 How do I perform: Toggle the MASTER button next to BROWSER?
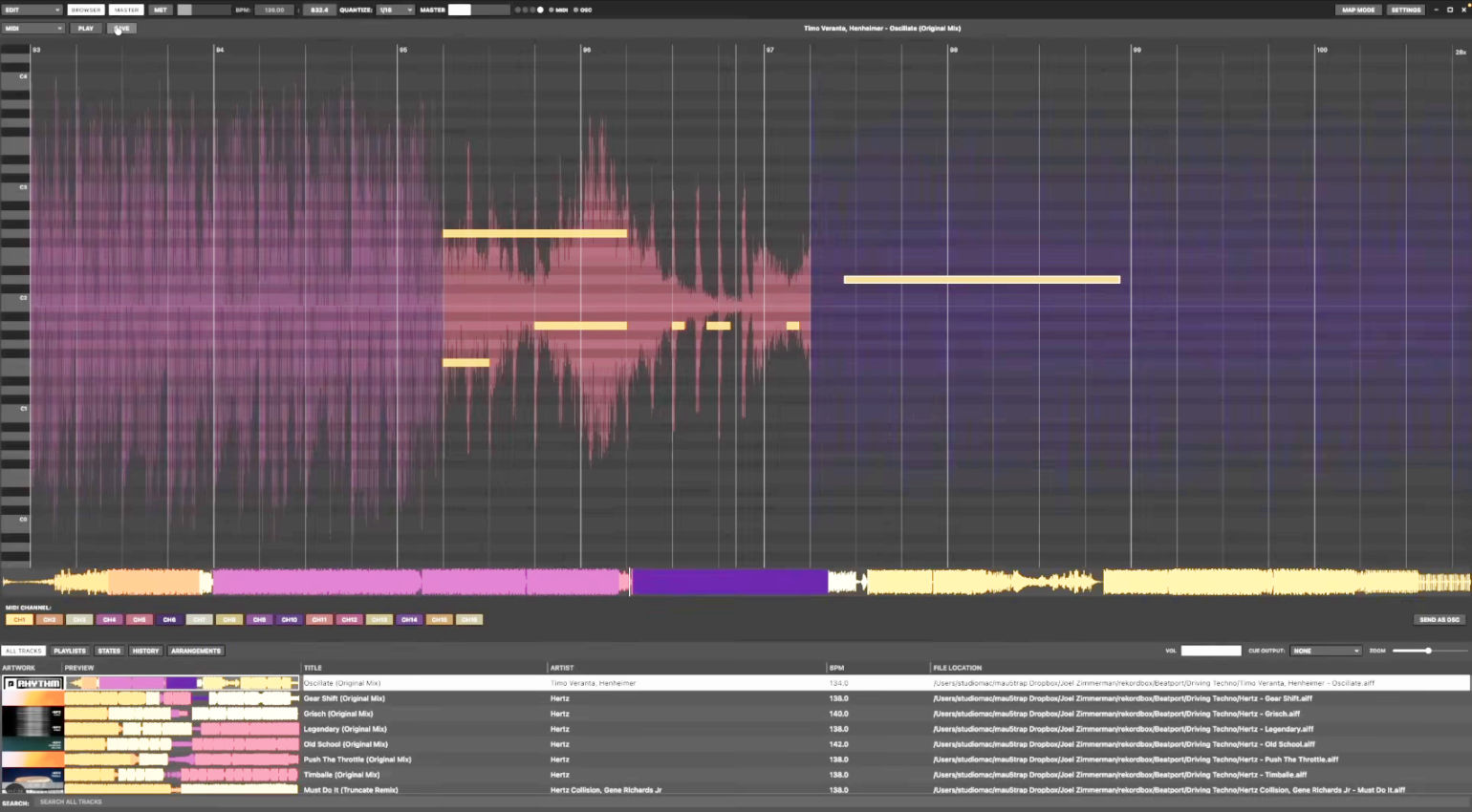tap(126, 10)
